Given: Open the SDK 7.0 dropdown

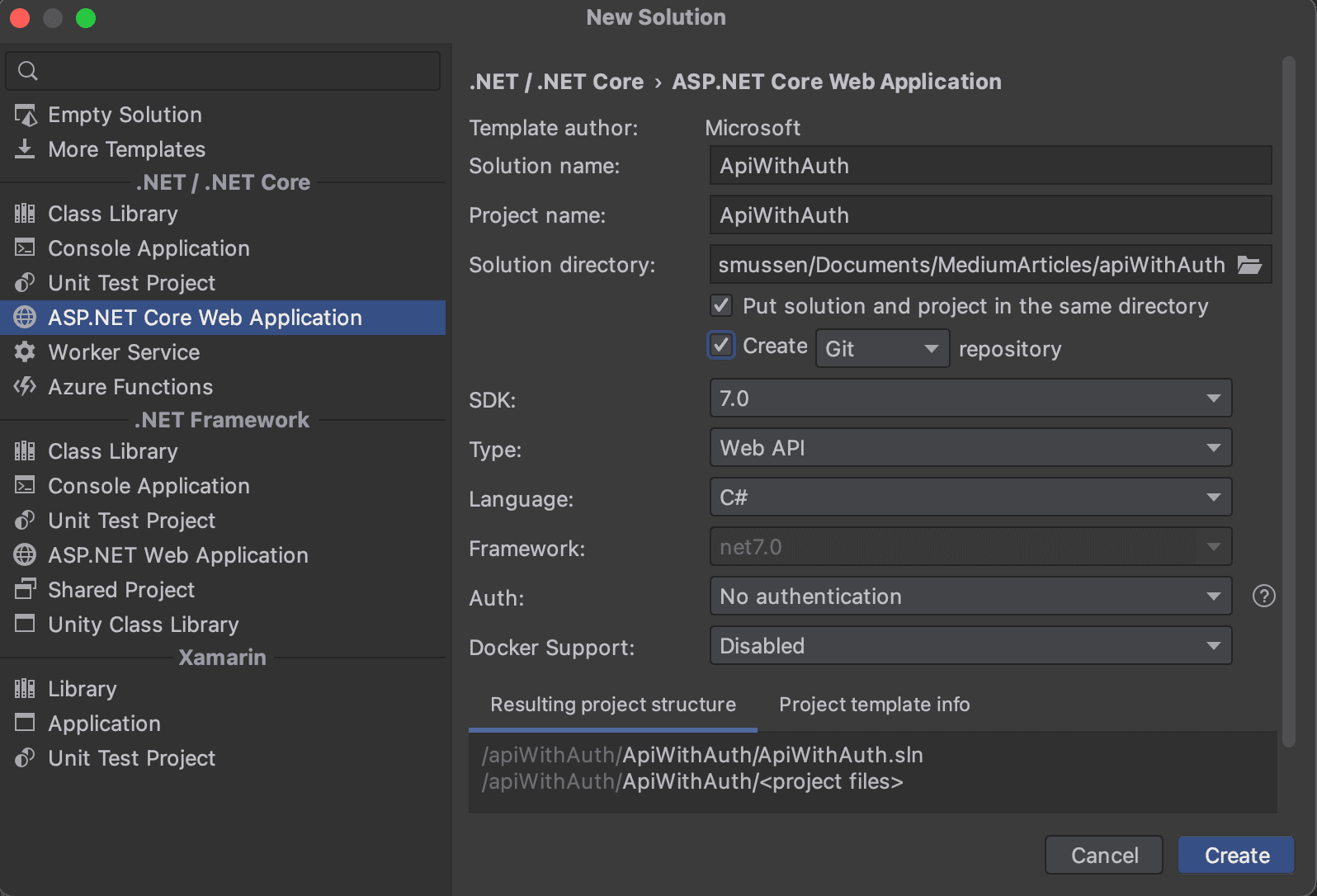Looking at the screenshot, I should (x=970, y=398).
